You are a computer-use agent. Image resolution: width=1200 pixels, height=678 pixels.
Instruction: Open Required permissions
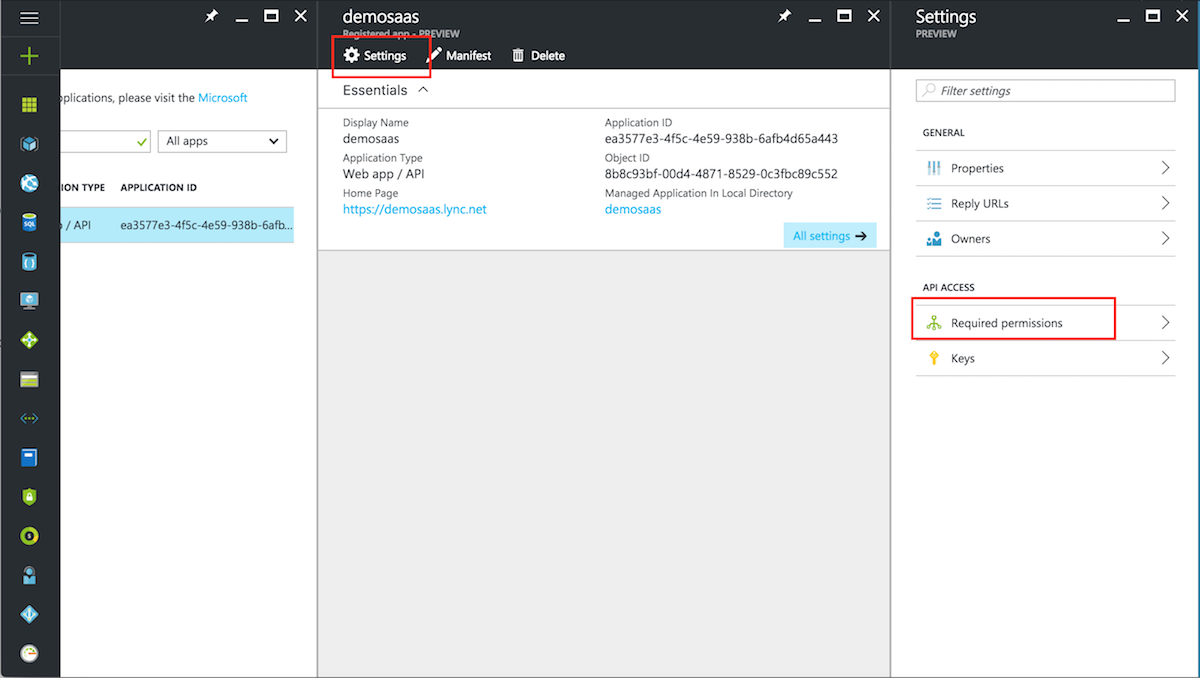(x=1045, y=323)
